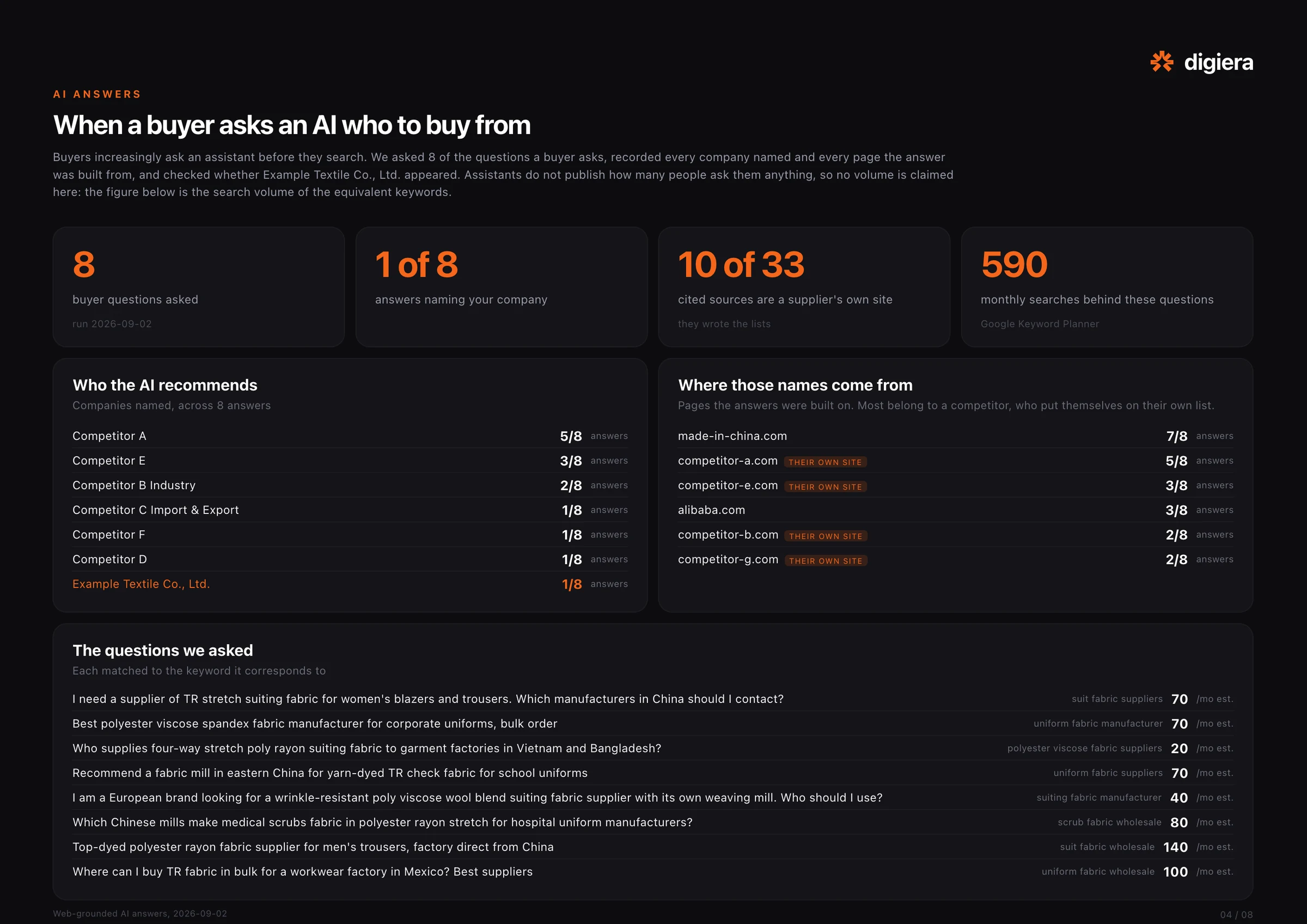1307x924 pixels.
Task: Click 'THEIR OWN SITE' badge next to competitor-e.com
Action: [x=826, y=487]
